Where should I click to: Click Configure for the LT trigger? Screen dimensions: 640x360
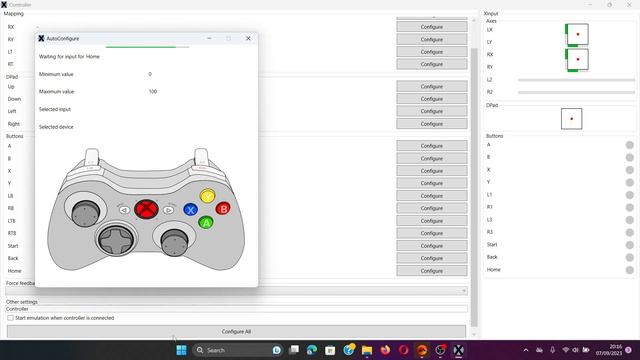coord(432,52)
